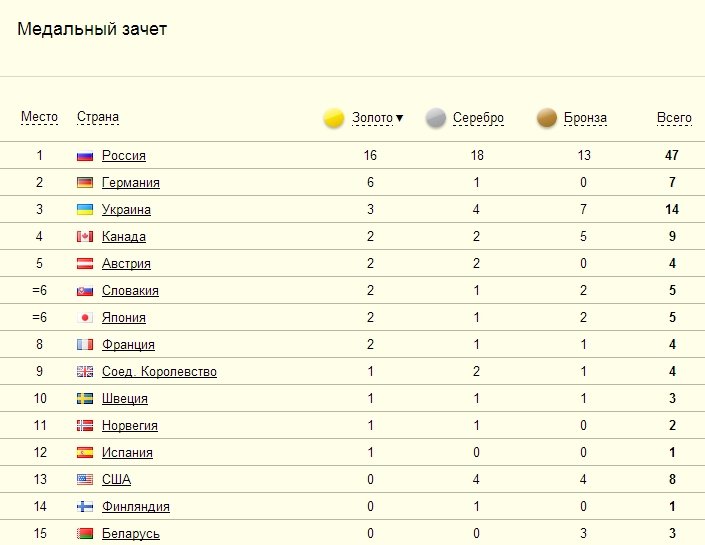Open the Финляндия country link

tap(136, 506)
